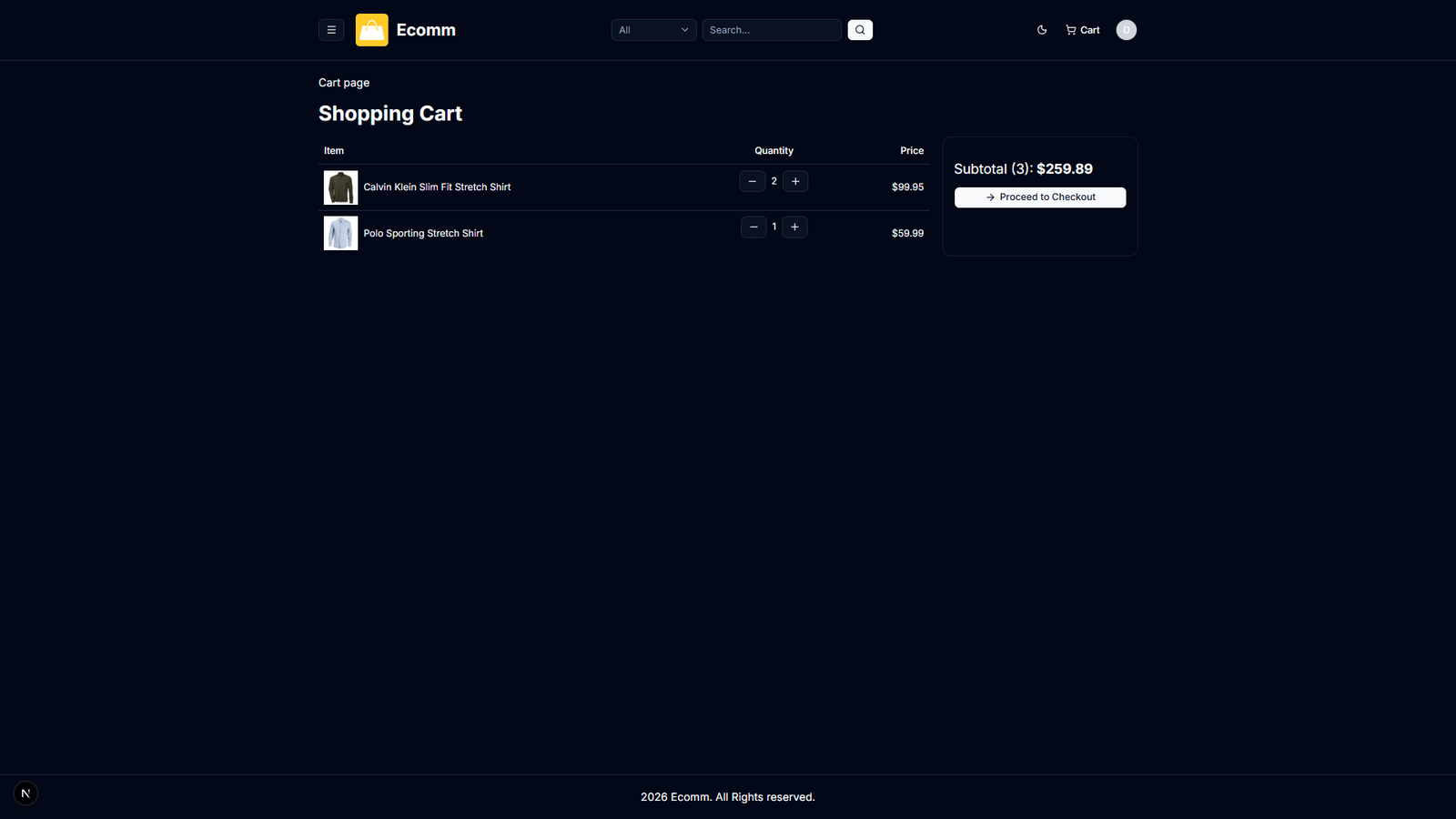Viewport: 1456px width, 819px height.
Task: Click the Quantity column header
Action: (773, 151)
